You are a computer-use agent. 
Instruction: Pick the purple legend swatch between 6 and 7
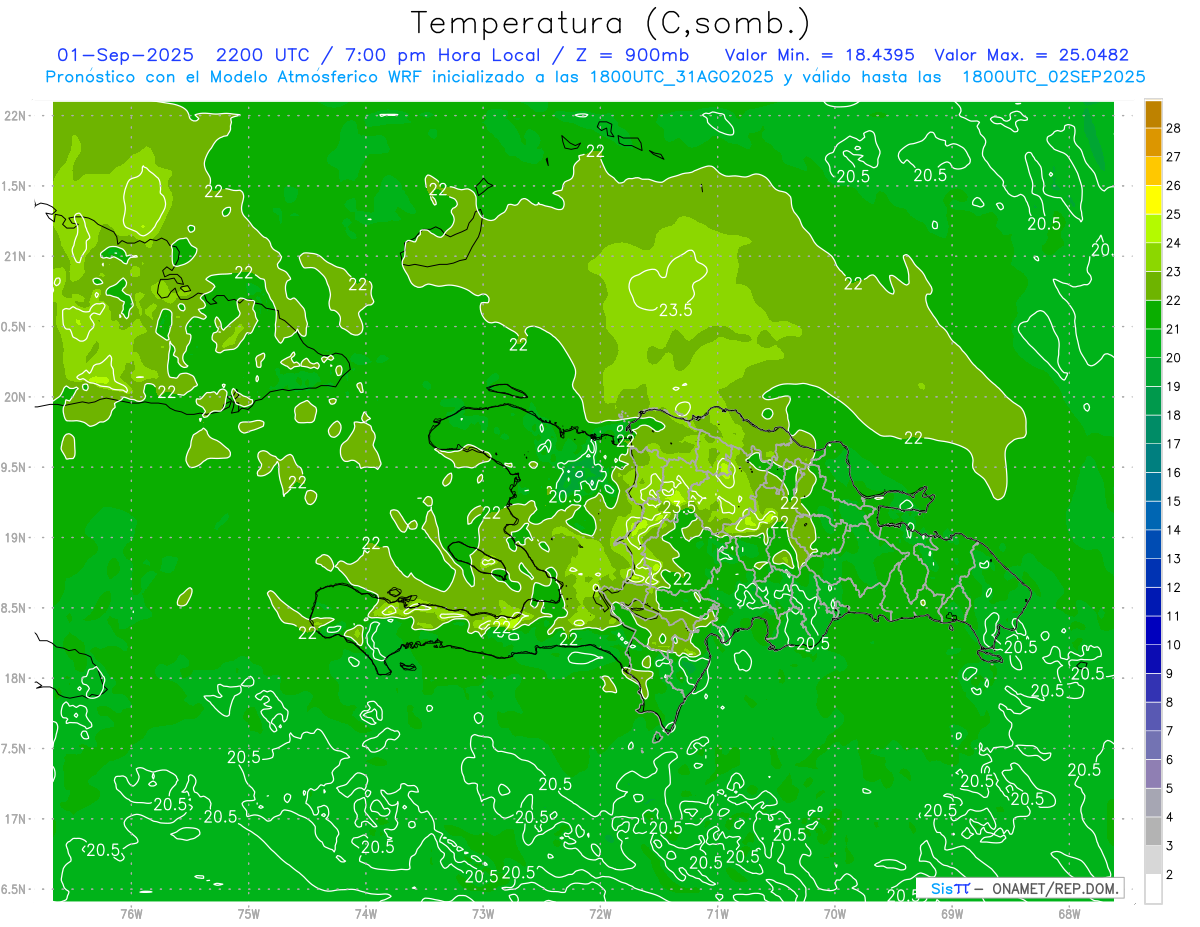point(1153,746)
